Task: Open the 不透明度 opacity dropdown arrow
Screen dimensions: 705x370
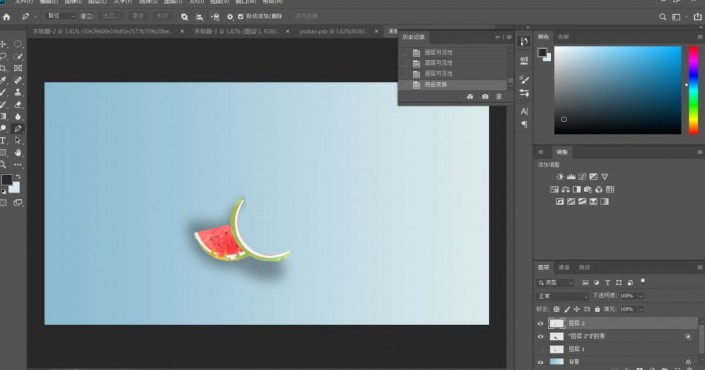Action: tap(641, 296)
